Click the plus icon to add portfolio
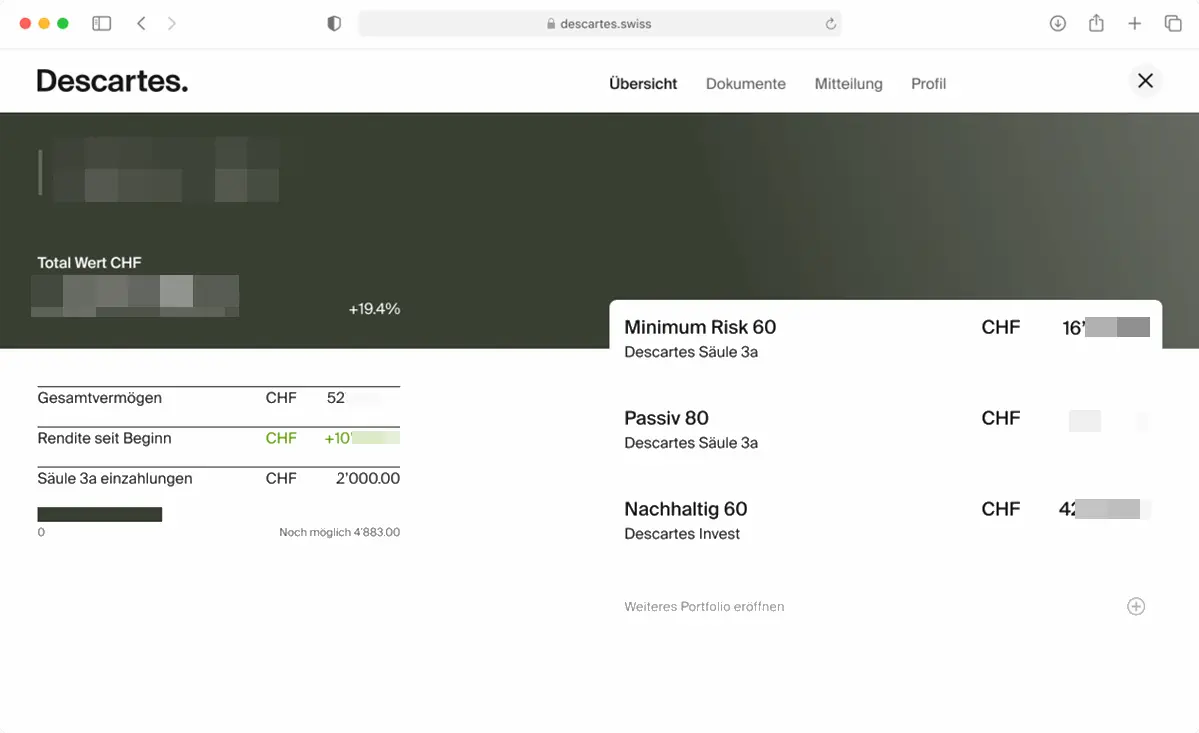The height and width of the screenshot is (733, 1199). point(1135,606)
